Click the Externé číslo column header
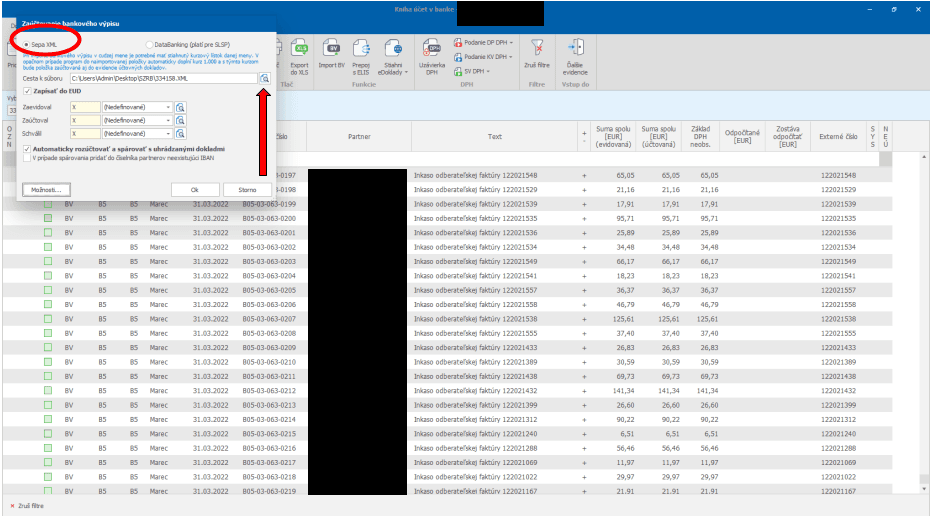 838,137
